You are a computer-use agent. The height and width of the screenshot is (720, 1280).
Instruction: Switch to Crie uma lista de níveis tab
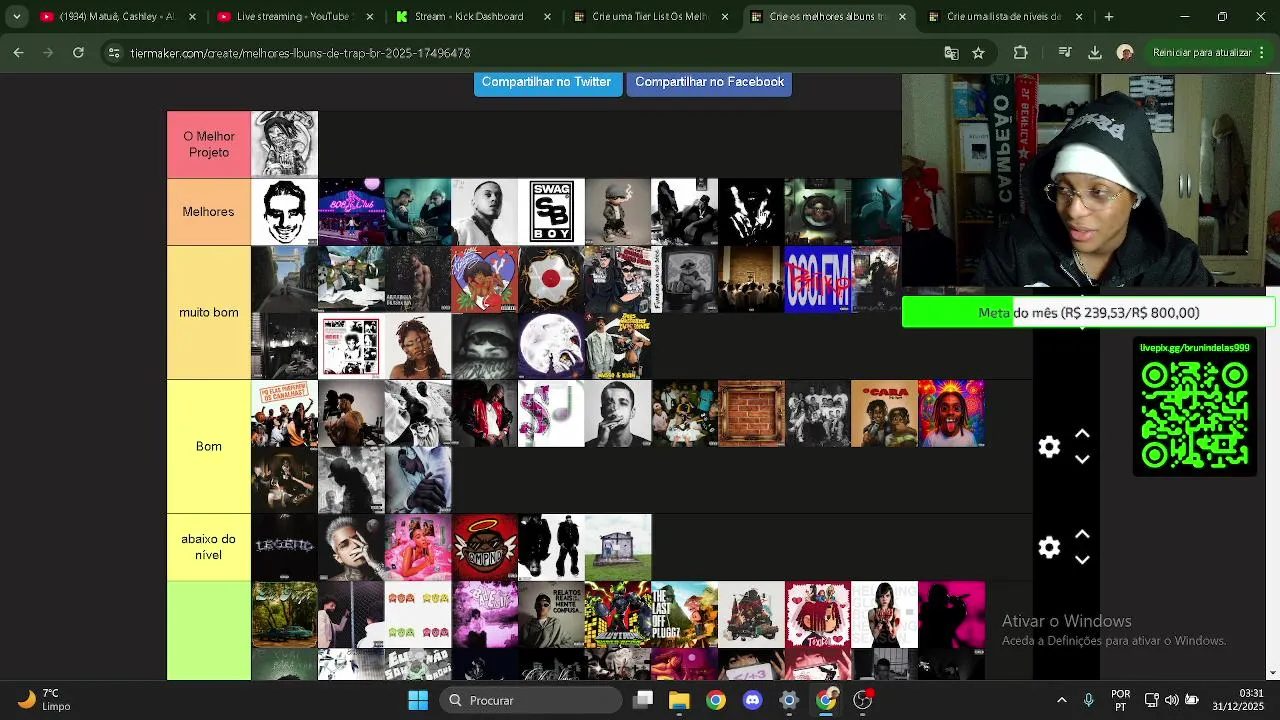click(x=1005, y=17)
